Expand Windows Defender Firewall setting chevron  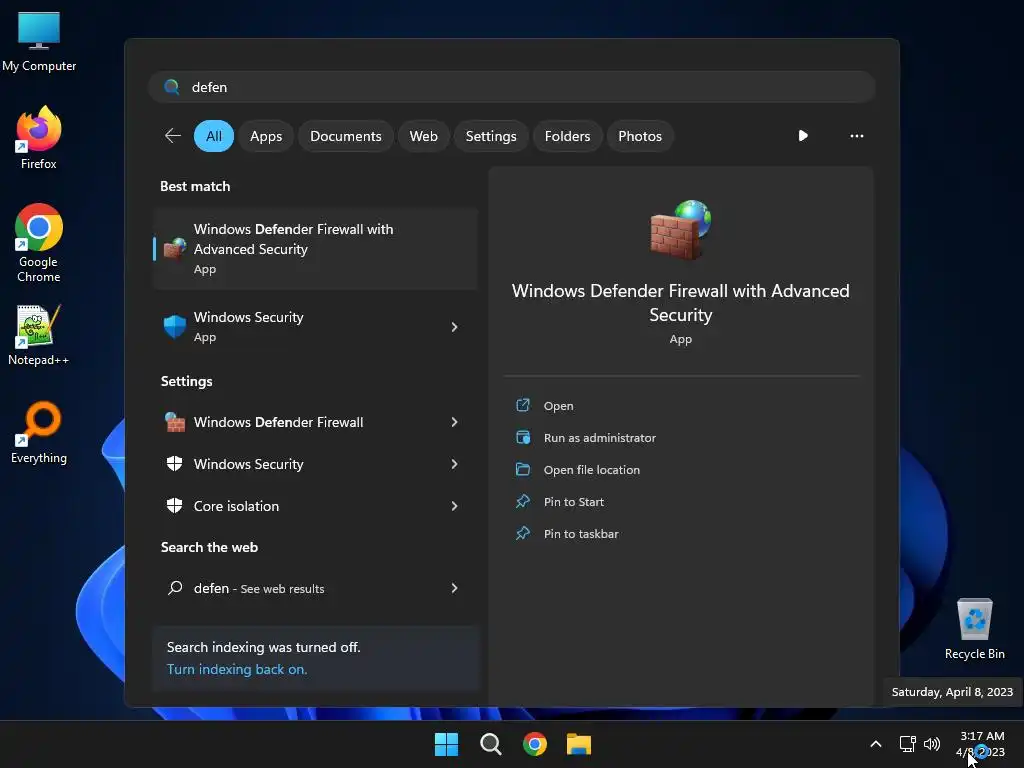[455, 422]
